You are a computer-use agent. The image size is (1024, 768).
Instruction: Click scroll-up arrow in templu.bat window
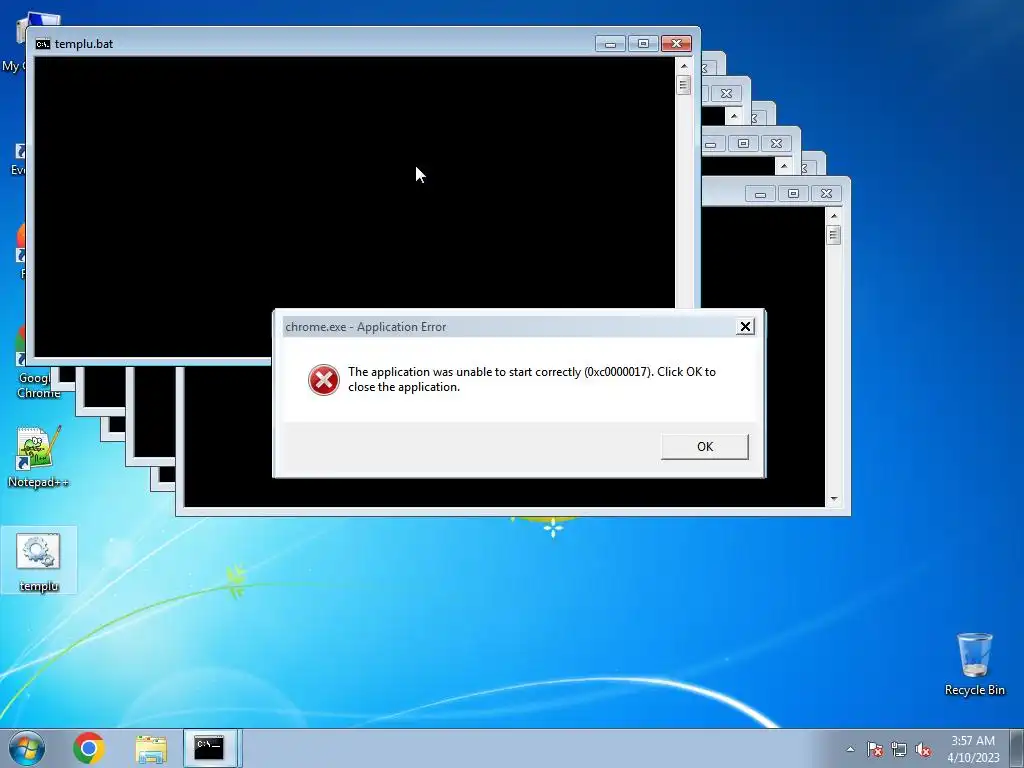point(684,66)
